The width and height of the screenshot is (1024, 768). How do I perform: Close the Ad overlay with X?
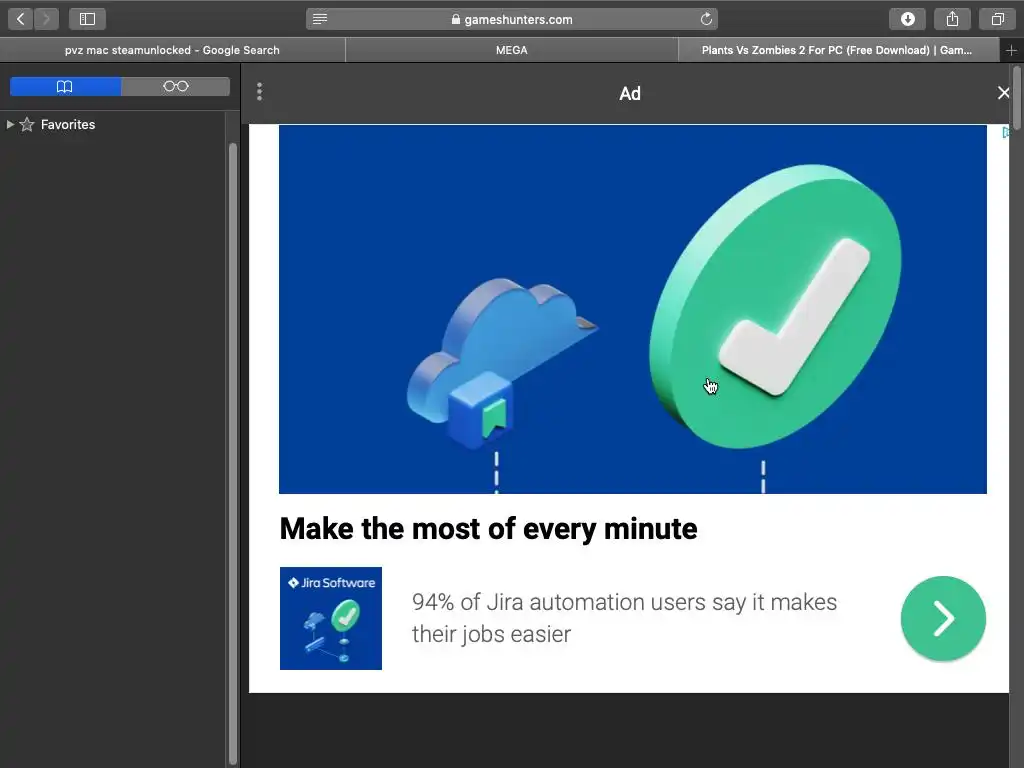tap(1004, 93)
